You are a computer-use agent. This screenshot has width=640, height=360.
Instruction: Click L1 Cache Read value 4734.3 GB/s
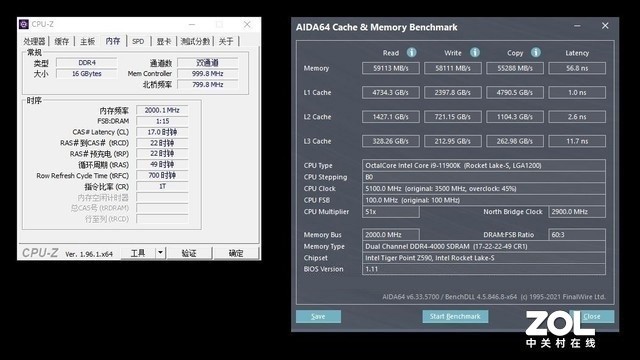[391, 93]
